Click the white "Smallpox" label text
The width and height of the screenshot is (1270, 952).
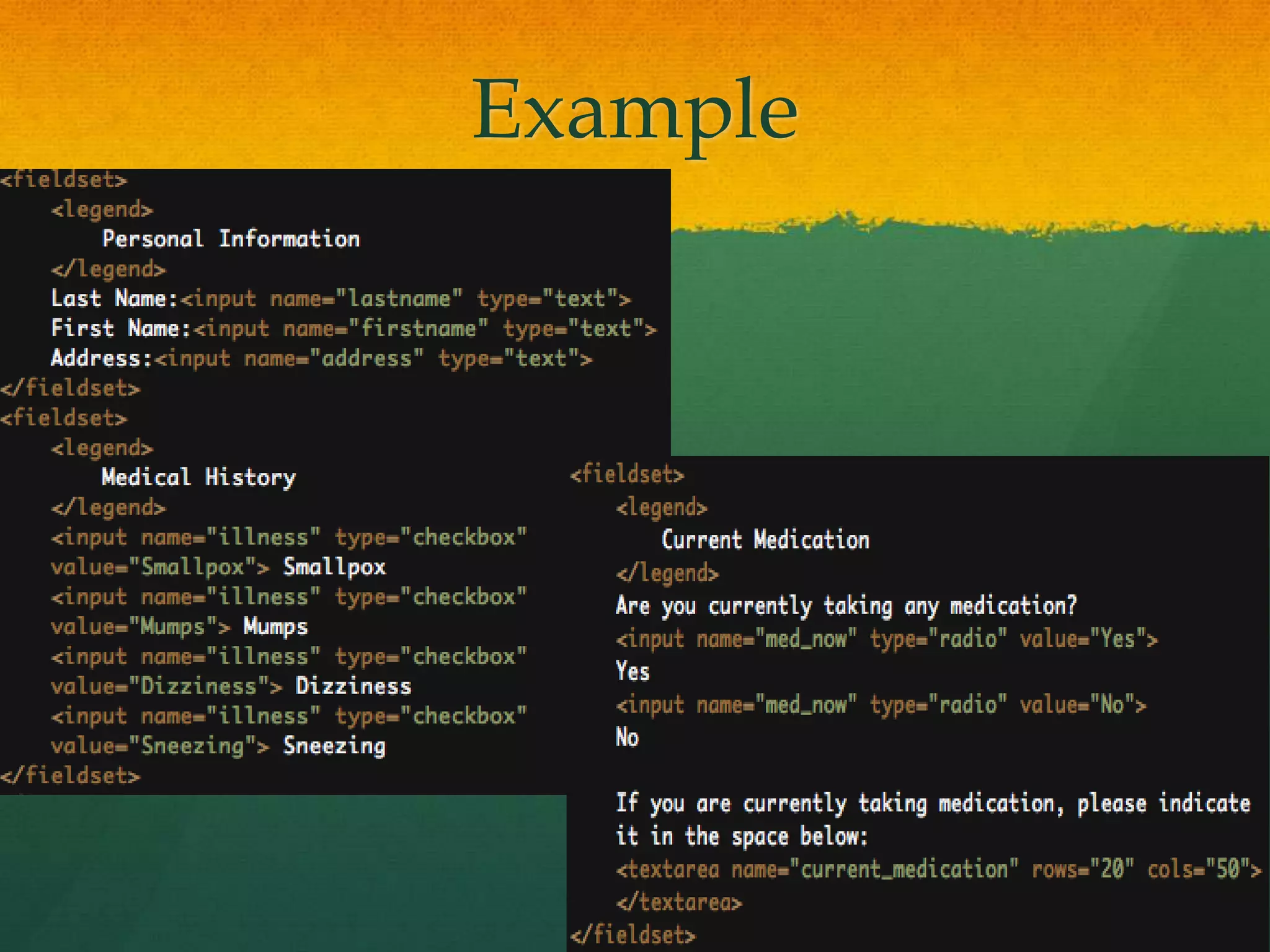click(x=335, y=566)
